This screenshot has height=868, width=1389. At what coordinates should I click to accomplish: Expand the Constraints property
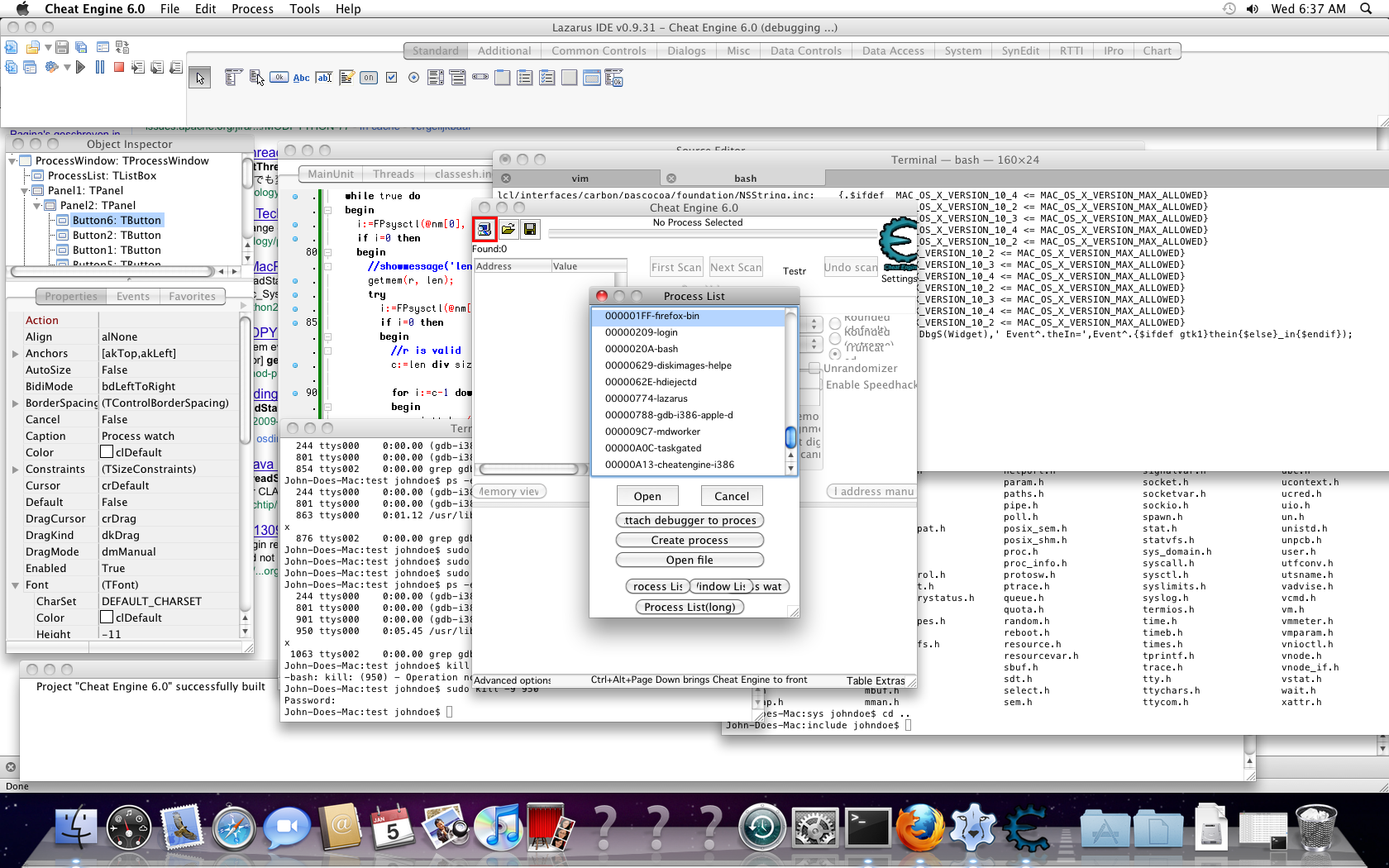[15, 470]
